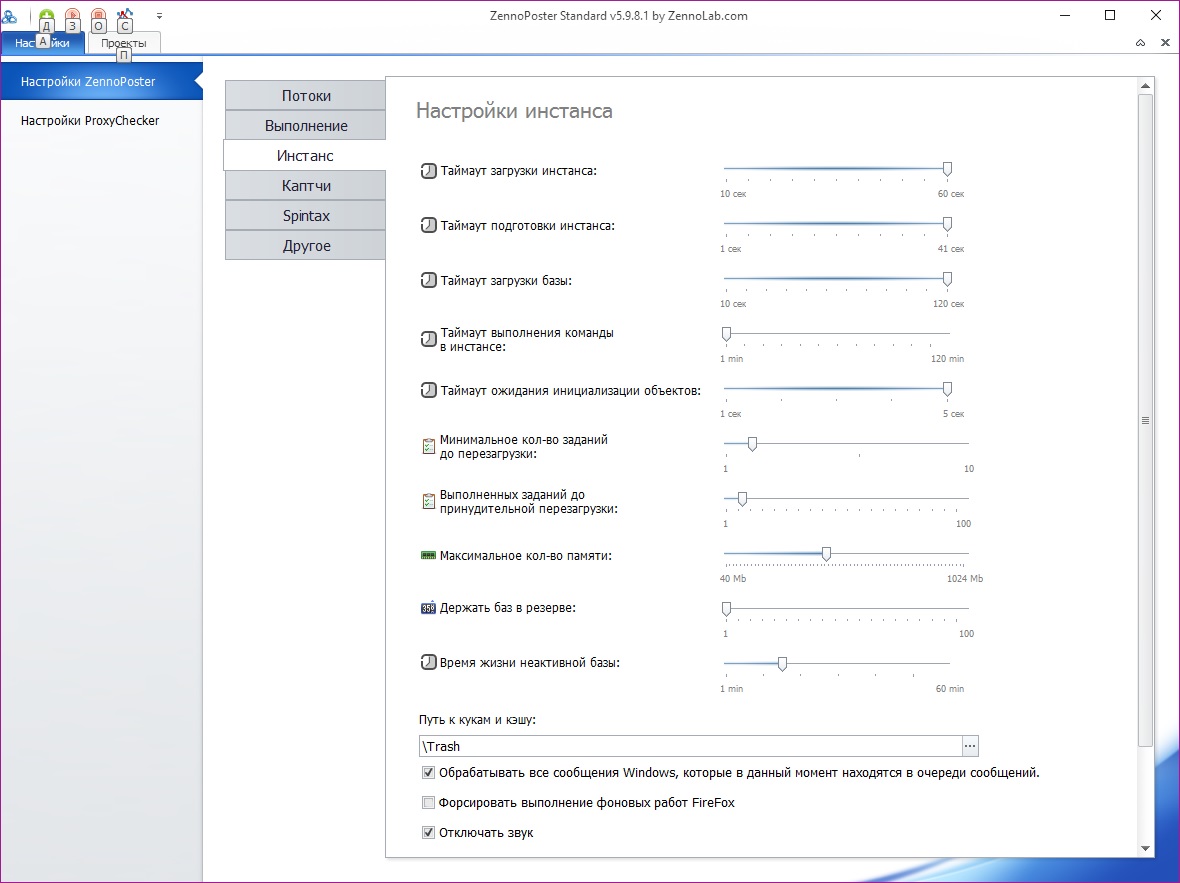1180x883 pixels.
Task: Open the Другое settings tab
Action: pos(306,246)
